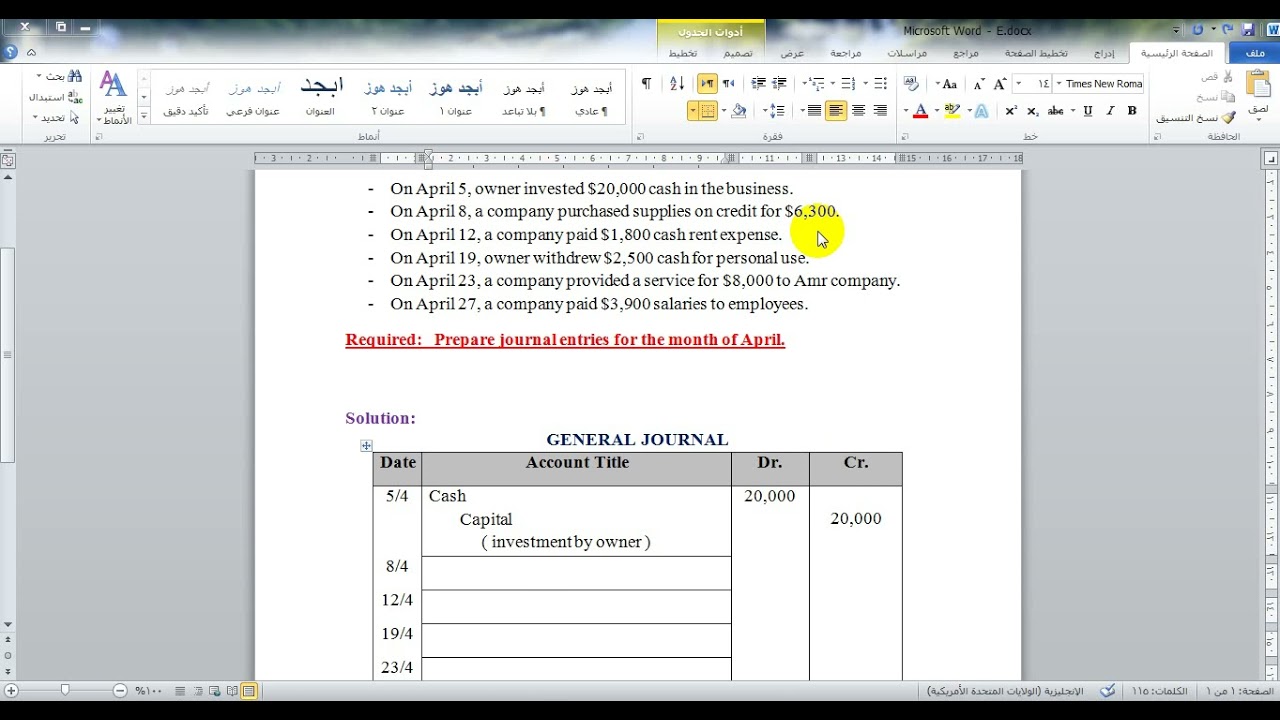Apply red font color A swatch

click(921, 111)
